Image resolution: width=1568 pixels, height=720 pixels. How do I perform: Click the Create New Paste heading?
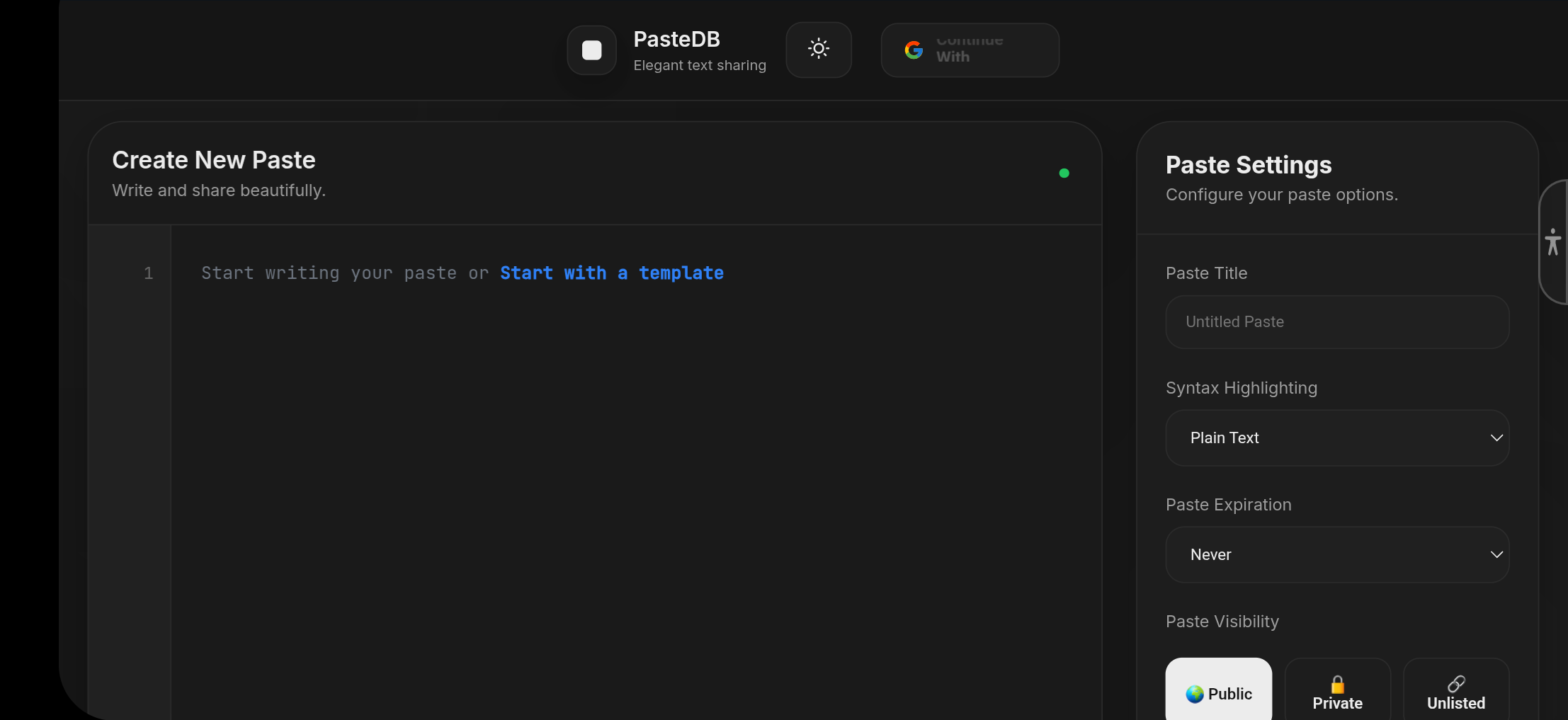click(214, 160)
